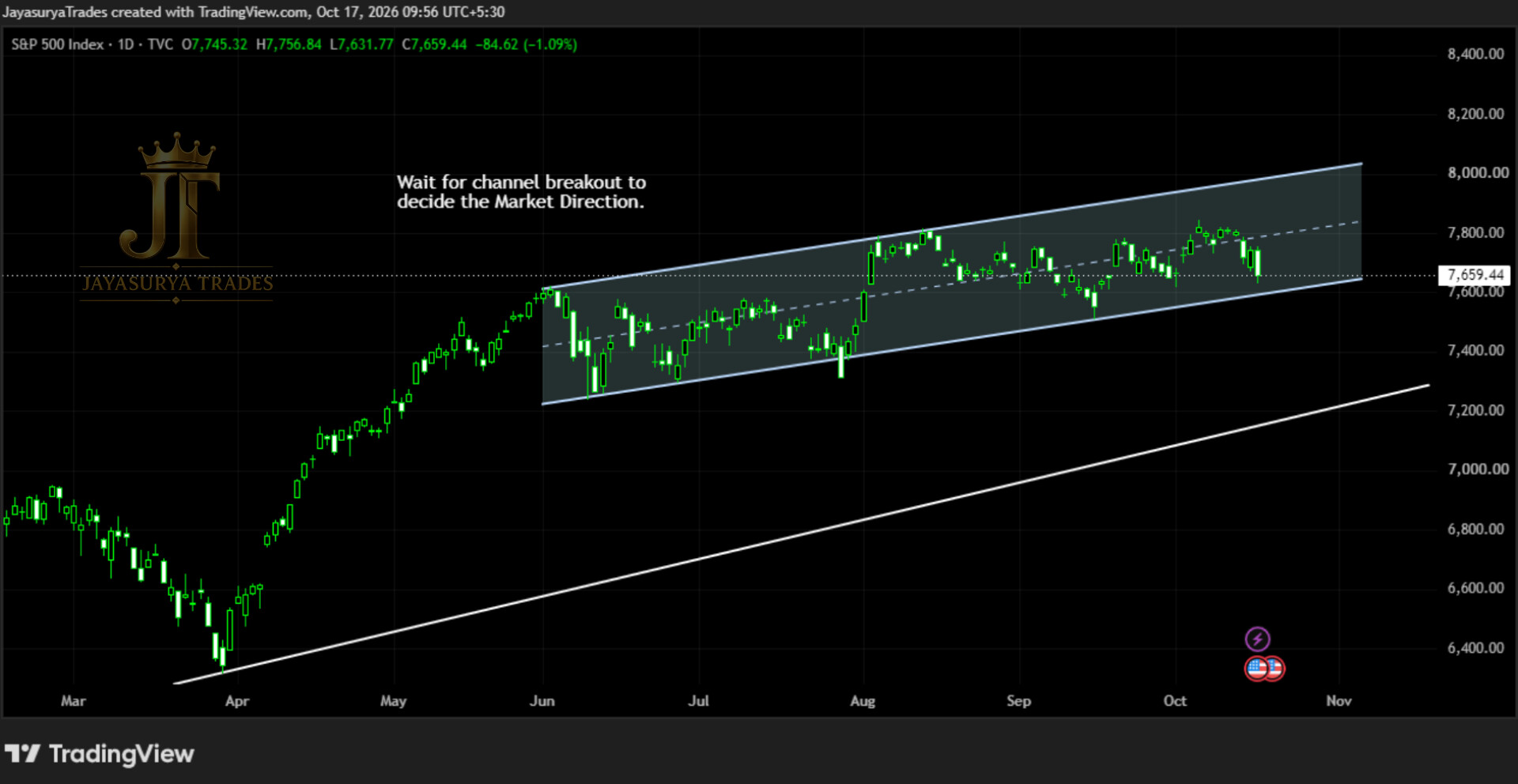Click the S&P 500 Index symbol title

[57, 44]
